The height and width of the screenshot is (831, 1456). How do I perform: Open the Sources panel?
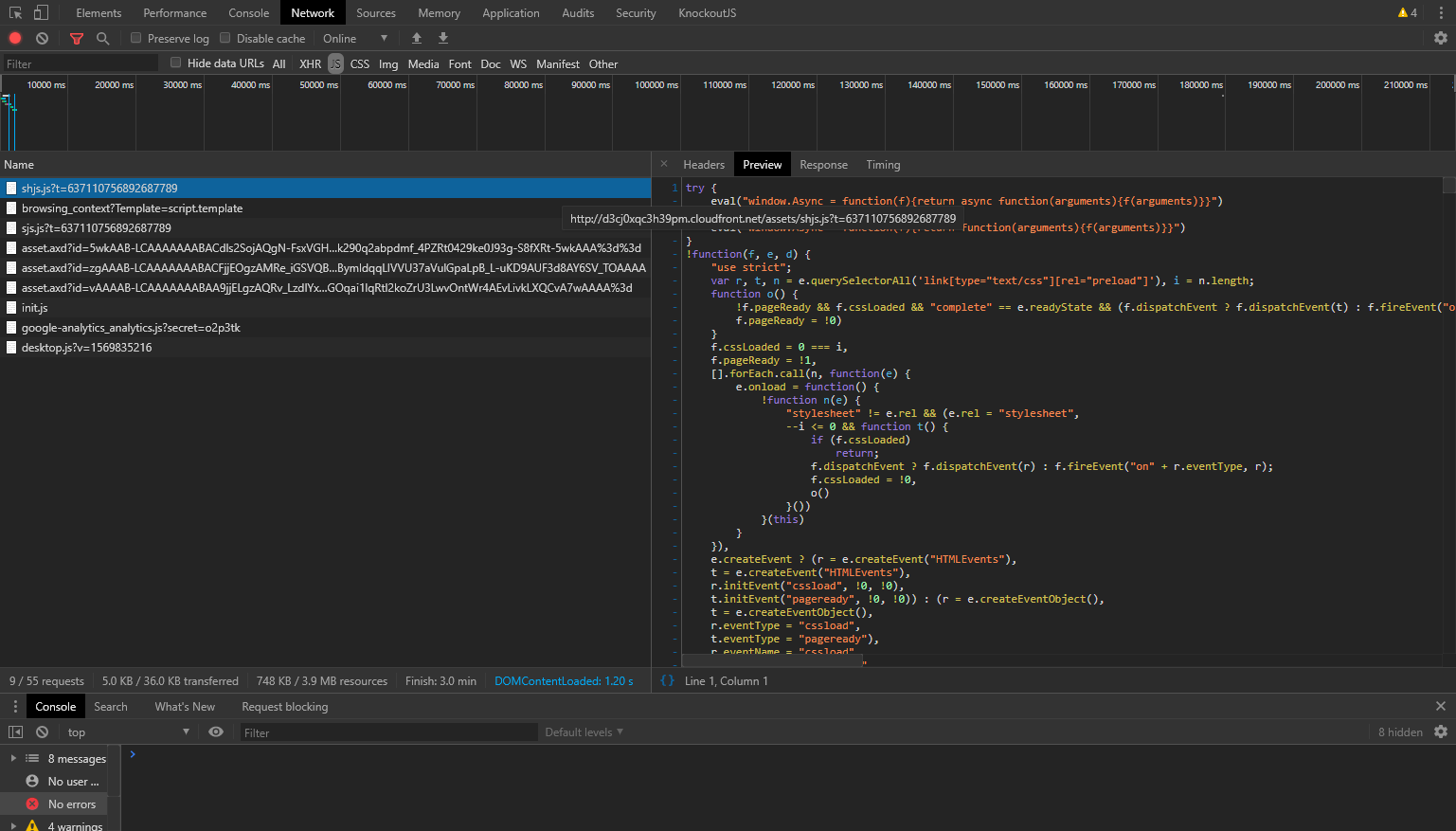[x=376, y=12]
